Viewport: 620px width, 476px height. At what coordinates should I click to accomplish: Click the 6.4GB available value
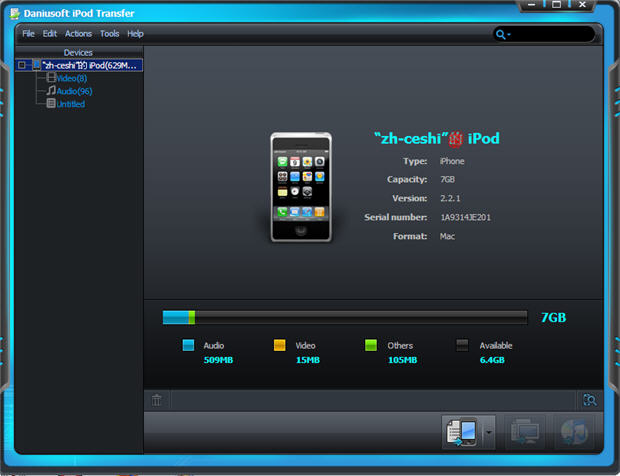click(x=492, y=360)
